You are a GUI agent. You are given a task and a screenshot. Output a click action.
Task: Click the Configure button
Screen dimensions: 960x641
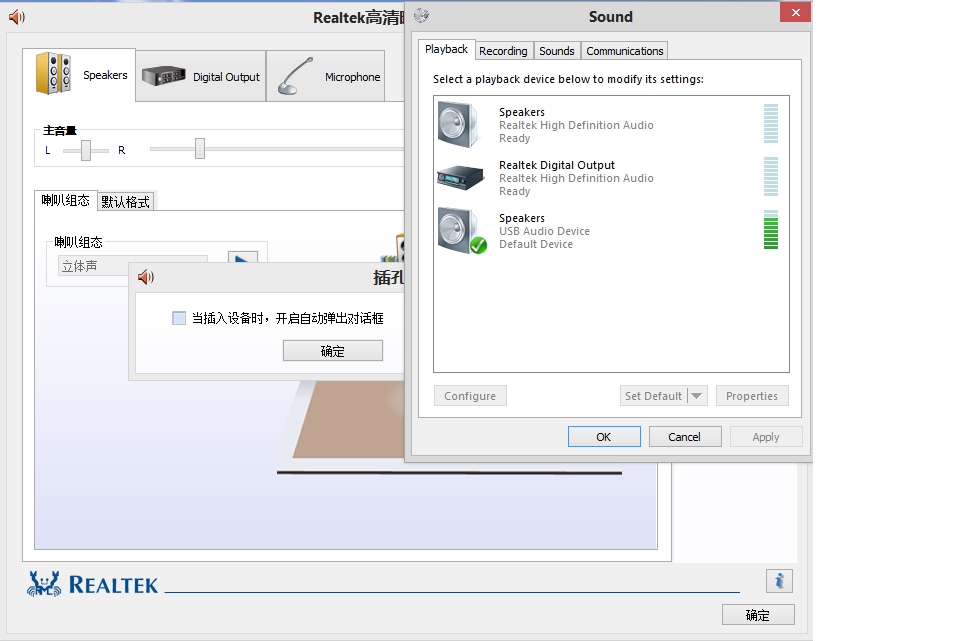tap(470, 395)
